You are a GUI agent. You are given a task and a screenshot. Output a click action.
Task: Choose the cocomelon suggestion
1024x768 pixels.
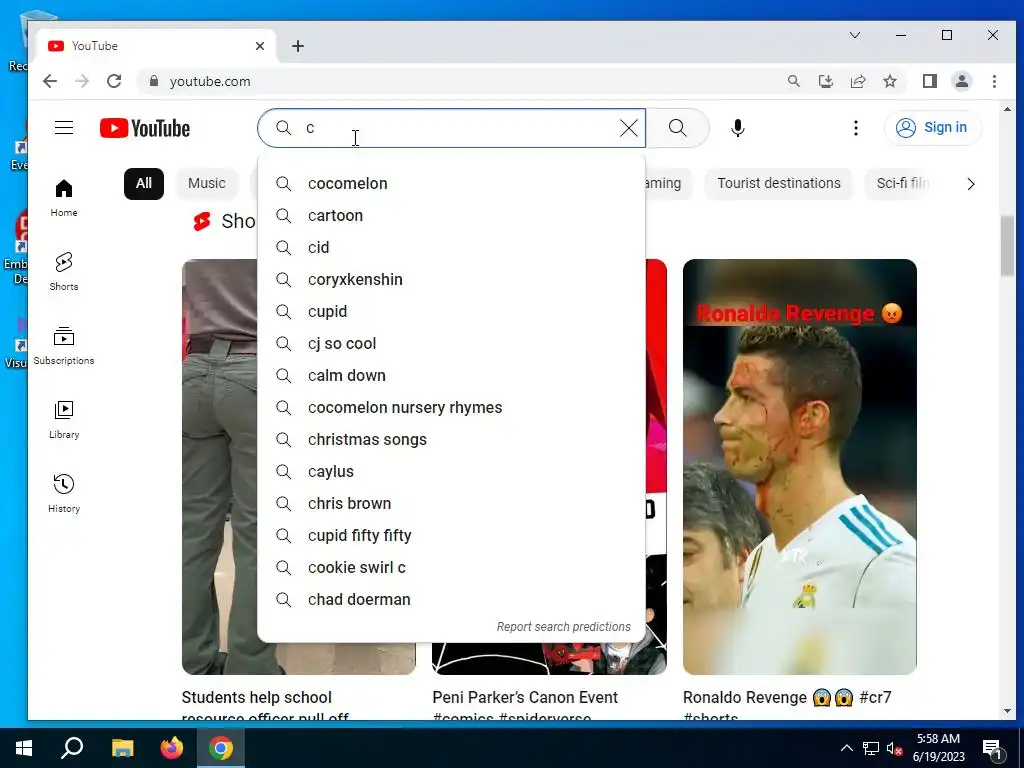coord(451,184)
